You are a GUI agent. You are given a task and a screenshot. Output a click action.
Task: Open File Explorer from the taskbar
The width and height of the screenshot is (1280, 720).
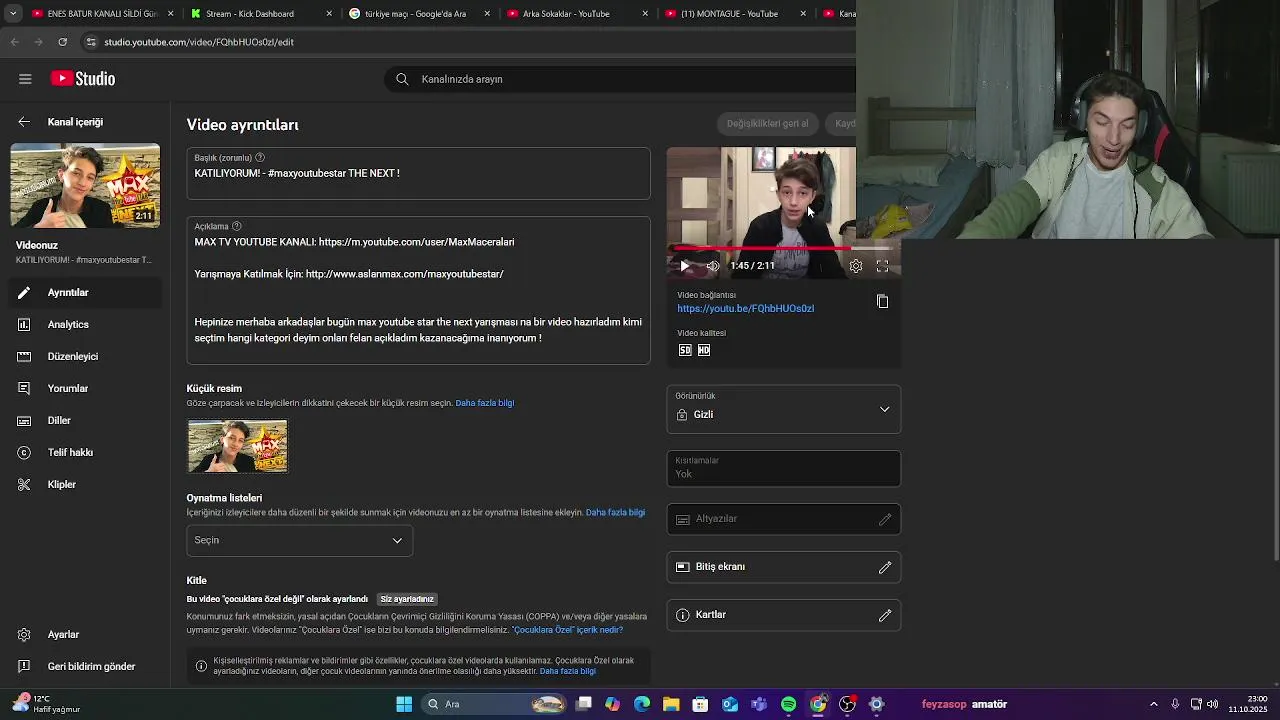point(671,704)
